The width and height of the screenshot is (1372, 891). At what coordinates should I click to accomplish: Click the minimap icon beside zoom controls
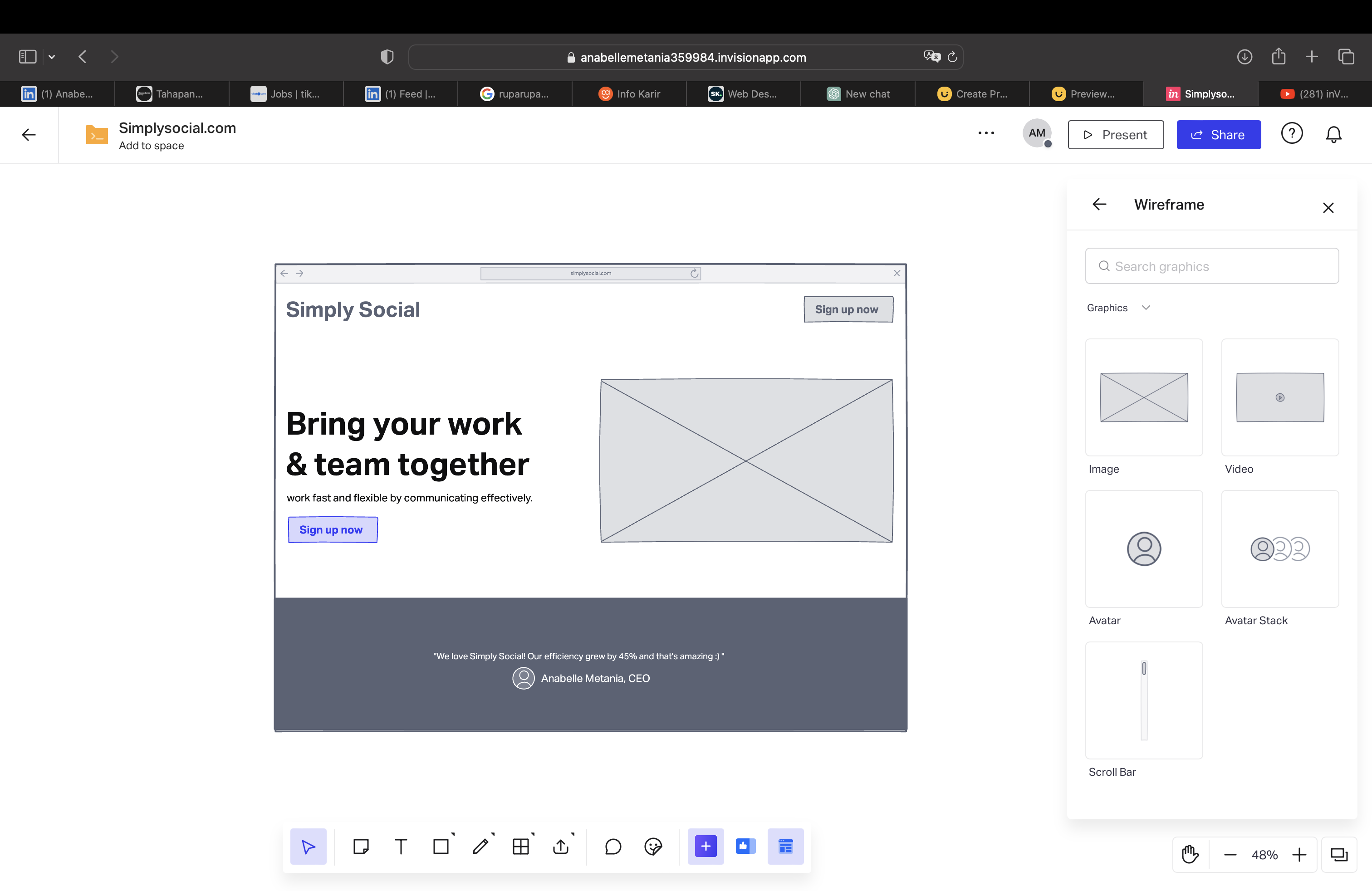[1338, 854]
